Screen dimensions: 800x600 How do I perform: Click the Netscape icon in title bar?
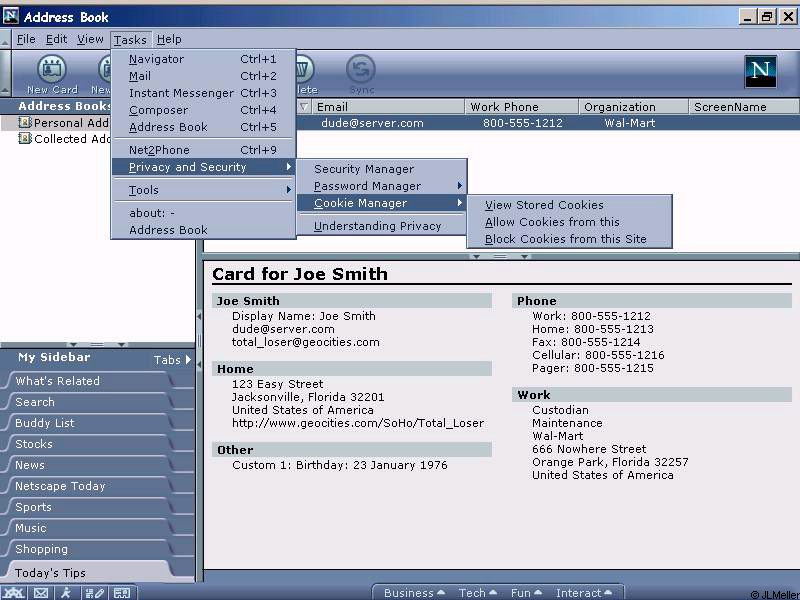click(x=11, y=16)
